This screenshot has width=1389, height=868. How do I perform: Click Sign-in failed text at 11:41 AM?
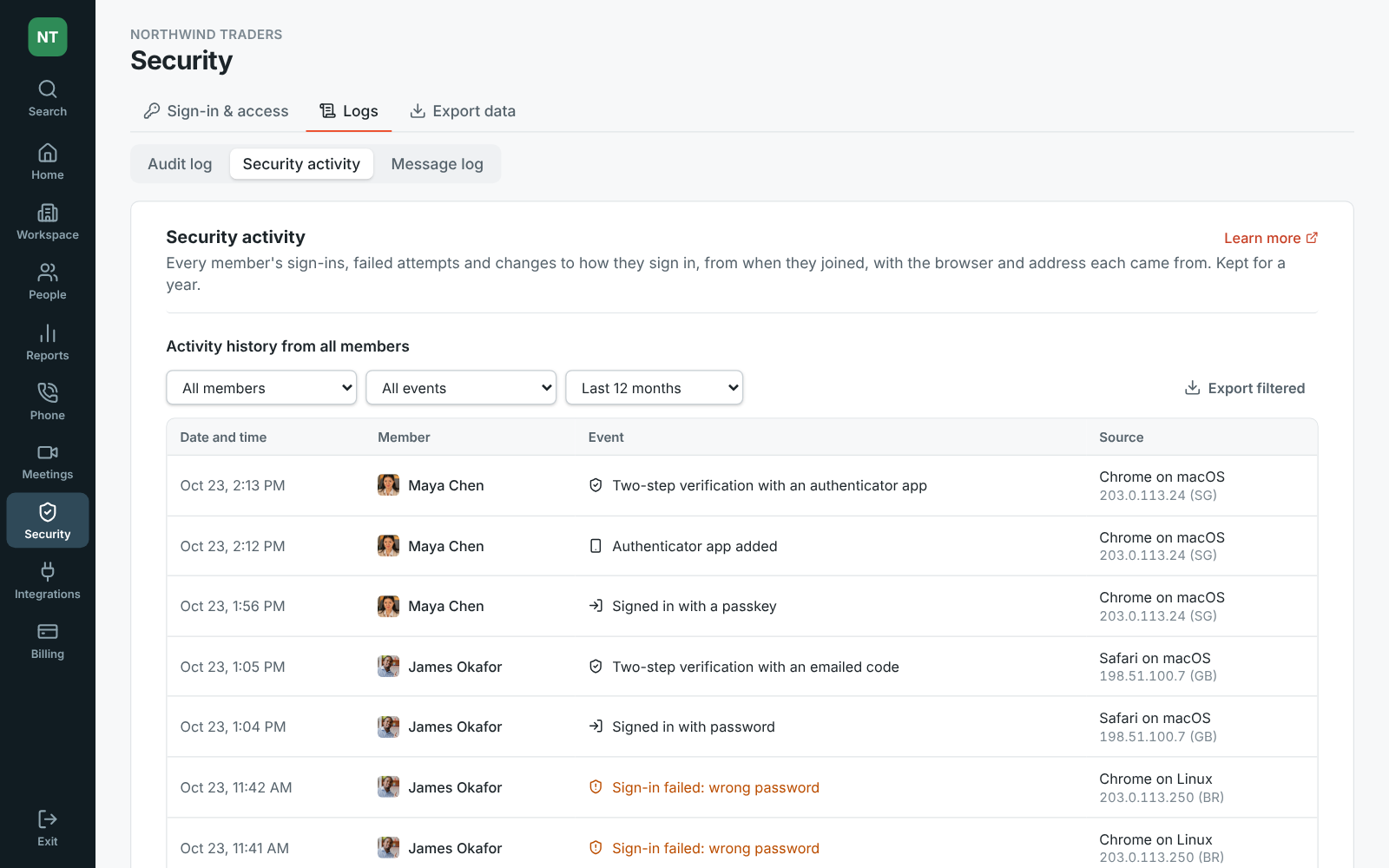click(x=715, y=848)
